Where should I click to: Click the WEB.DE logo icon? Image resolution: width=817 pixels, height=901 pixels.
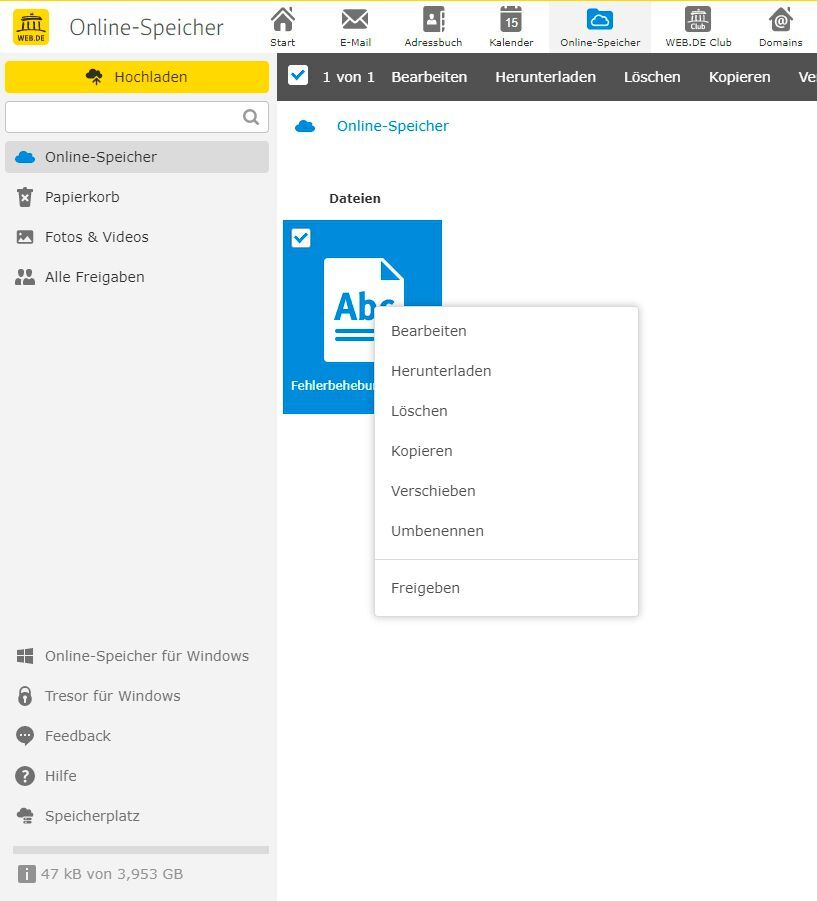[x=31, y=27]
